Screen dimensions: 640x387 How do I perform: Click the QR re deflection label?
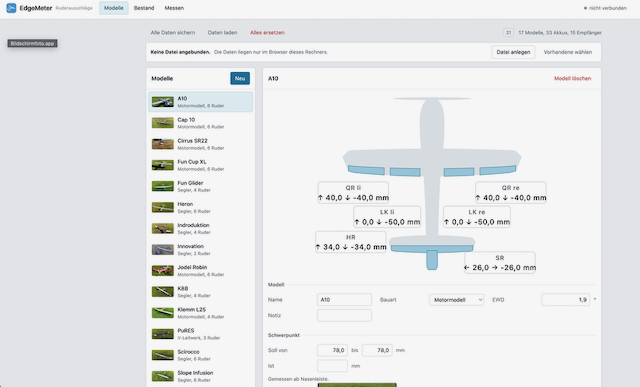click(511, 193)
